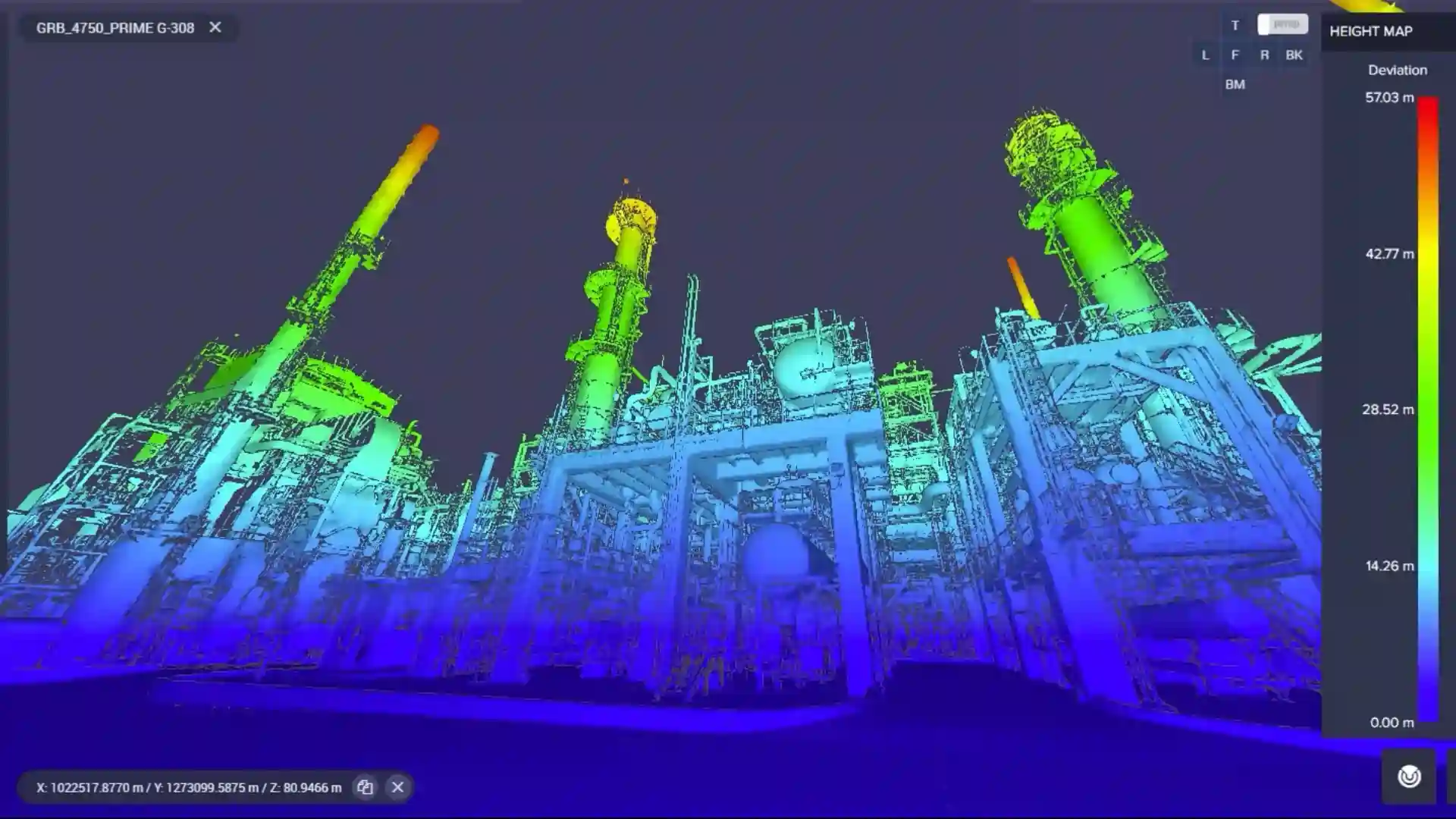Switch to the bottom view (BM)
The width and height of the screenshot is (1456, 819).
[1235, 85]
